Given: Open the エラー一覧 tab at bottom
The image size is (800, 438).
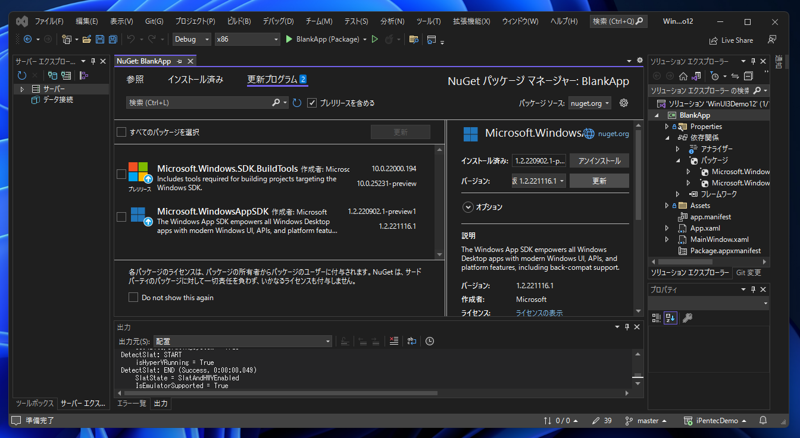Looking at the screenshot, I should 132,403.
